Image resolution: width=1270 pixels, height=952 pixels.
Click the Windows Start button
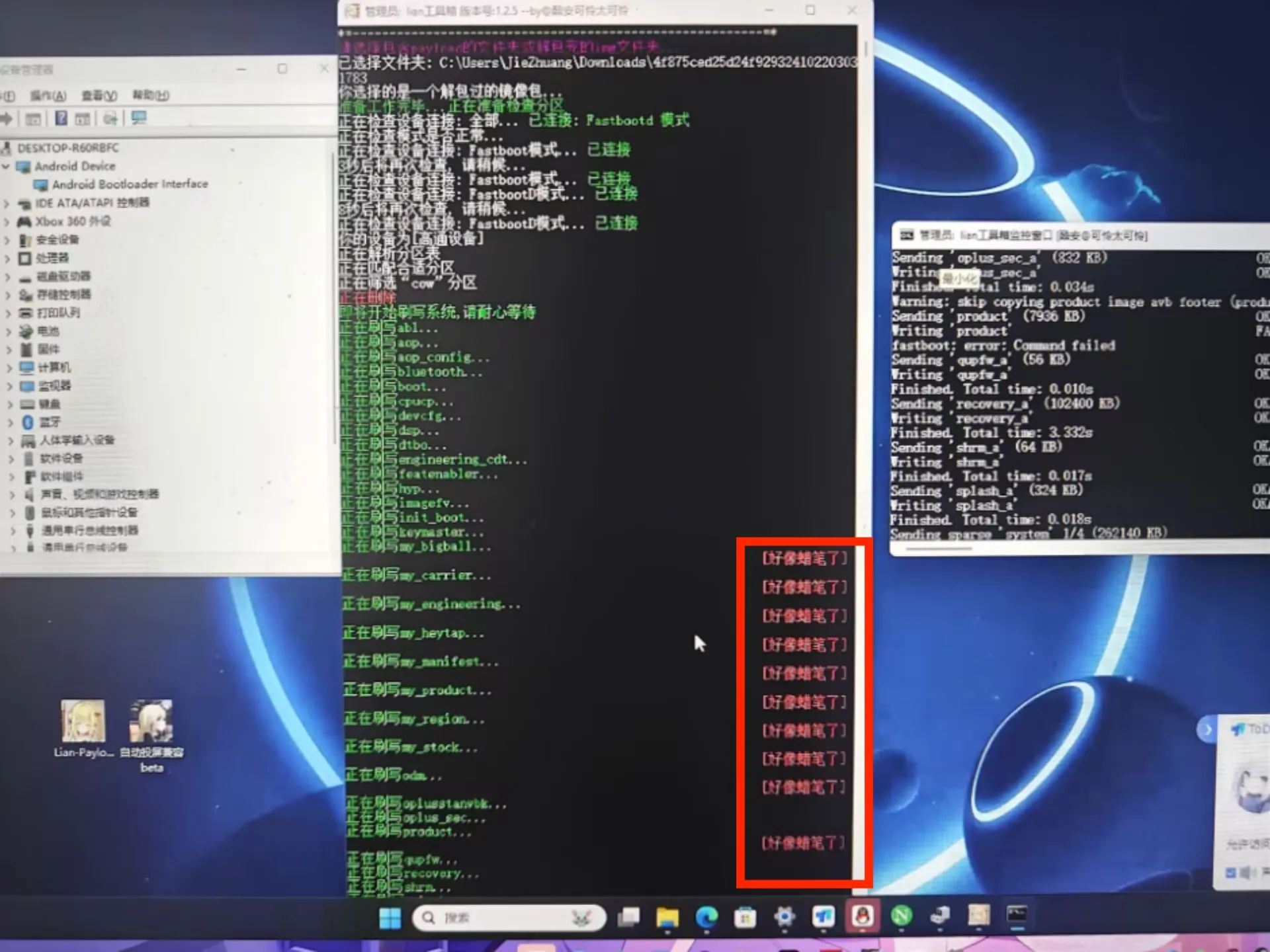point(390,918)
